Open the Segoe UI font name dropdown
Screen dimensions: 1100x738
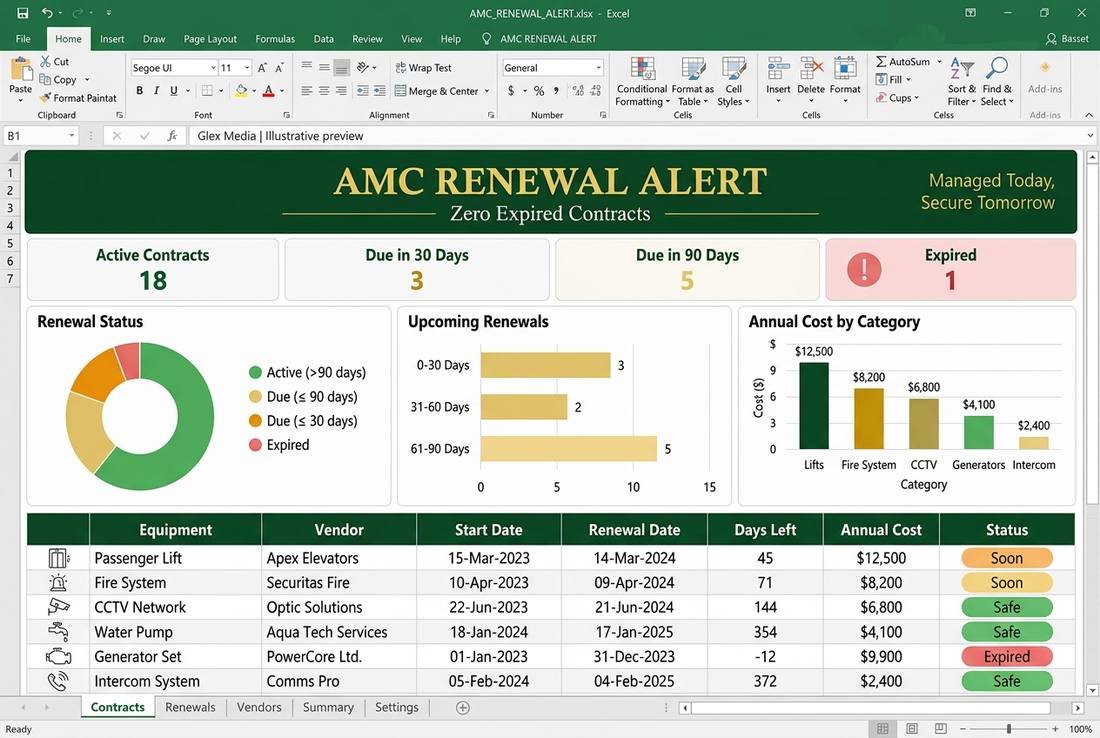tap(213, 68)
